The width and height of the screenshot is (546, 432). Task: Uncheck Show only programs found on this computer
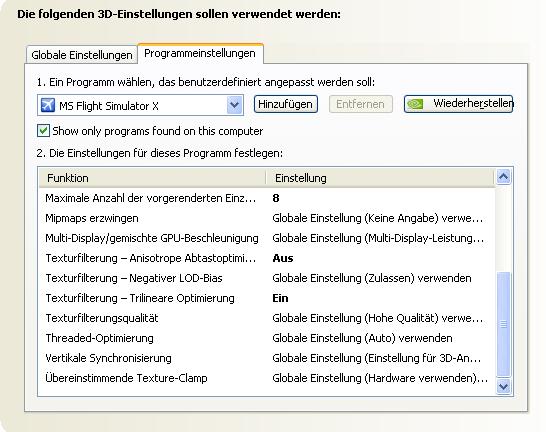(x=44, y=131)
